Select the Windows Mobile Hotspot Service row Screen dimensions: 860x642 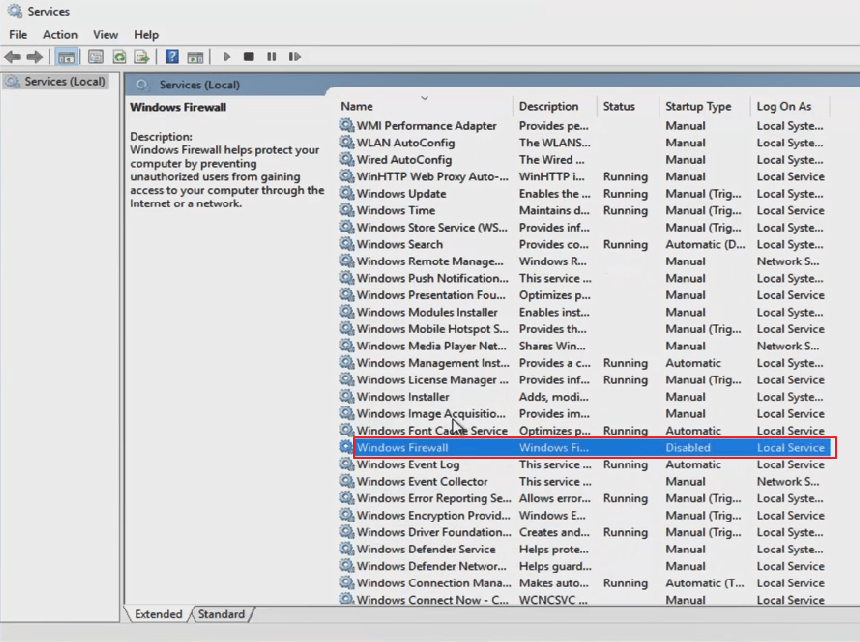(x=584, y=329)
